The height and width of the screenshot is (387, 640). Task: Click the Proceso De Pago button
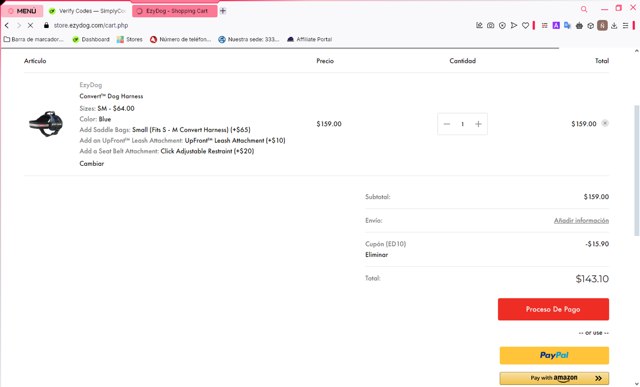[553, 309]
